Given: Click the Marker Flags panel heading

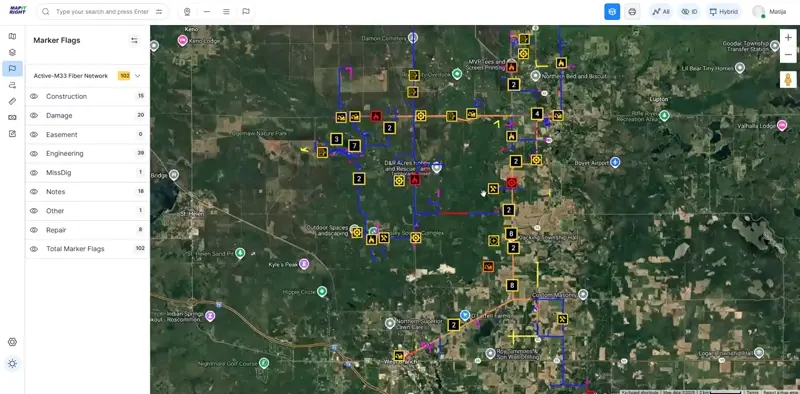Looking at the screenshot, I should click(57, 40).
